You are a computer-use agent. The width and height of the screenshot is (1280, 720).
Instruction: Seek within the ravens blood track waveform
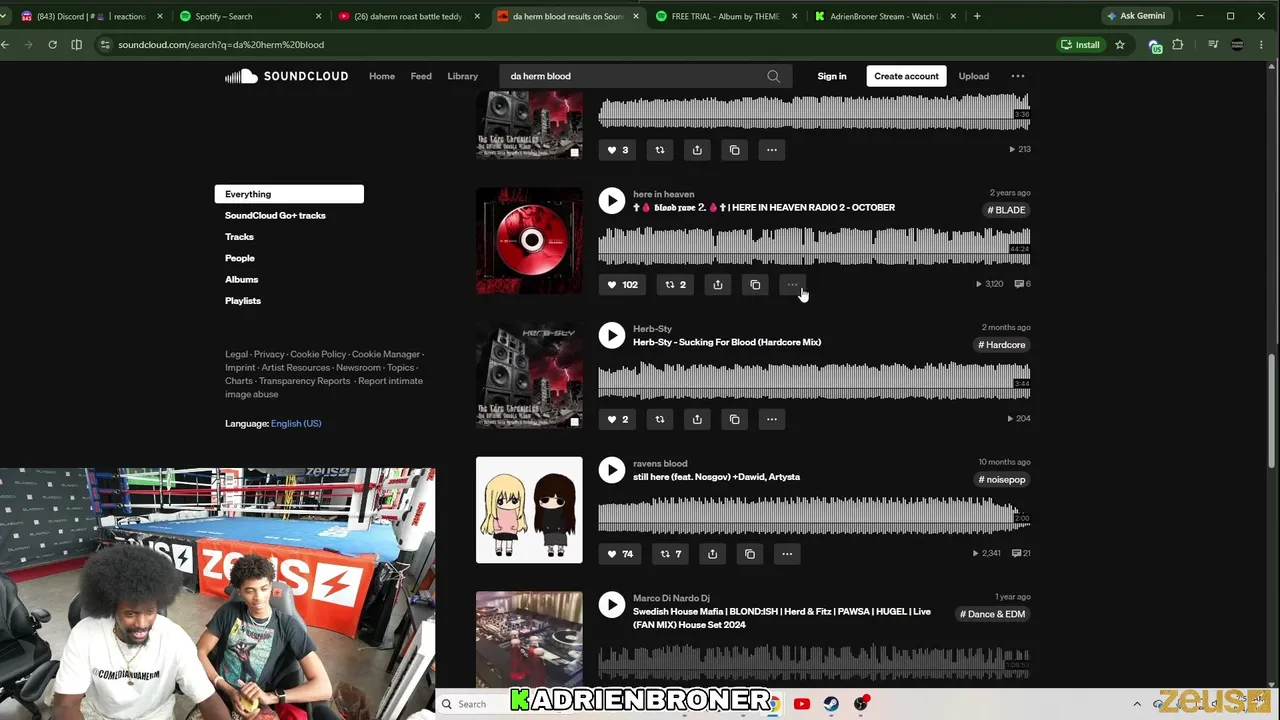(x=814, y=516)
